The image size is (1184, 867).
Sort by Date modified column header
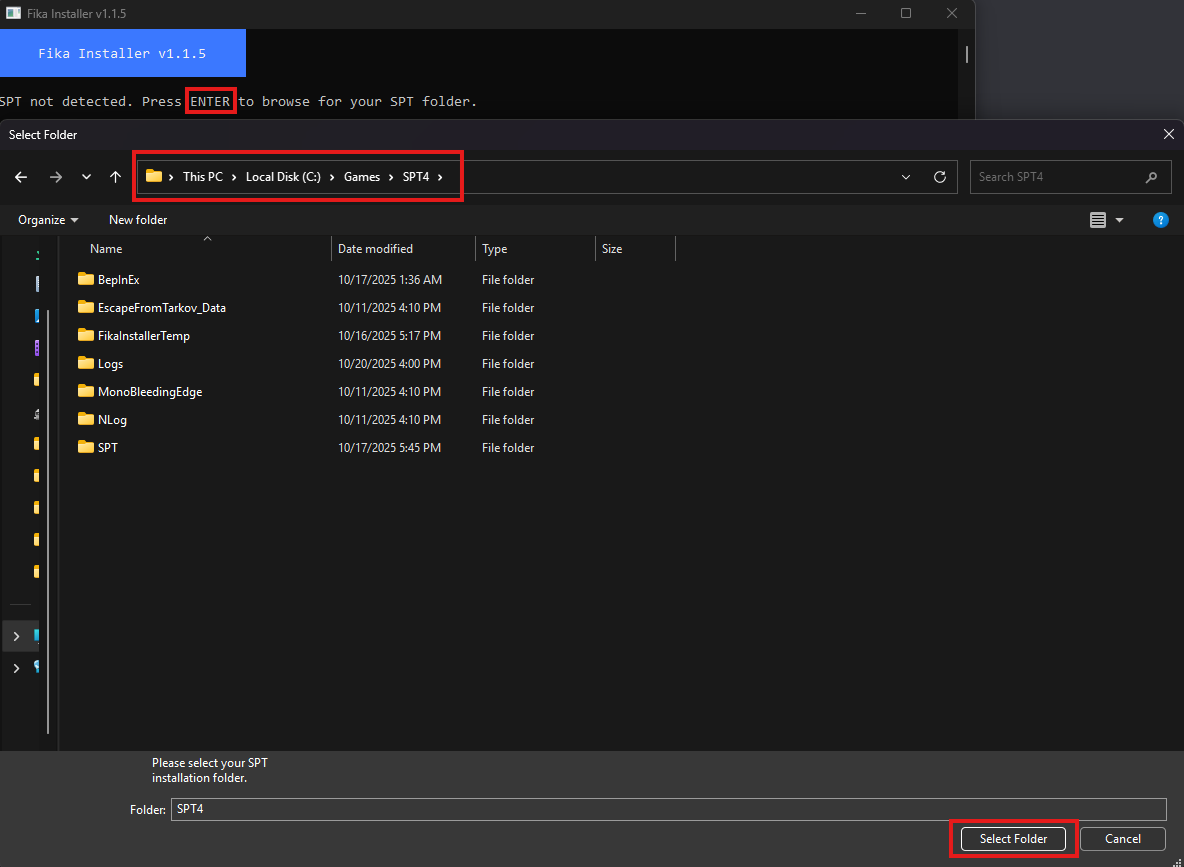pos(375,249)
